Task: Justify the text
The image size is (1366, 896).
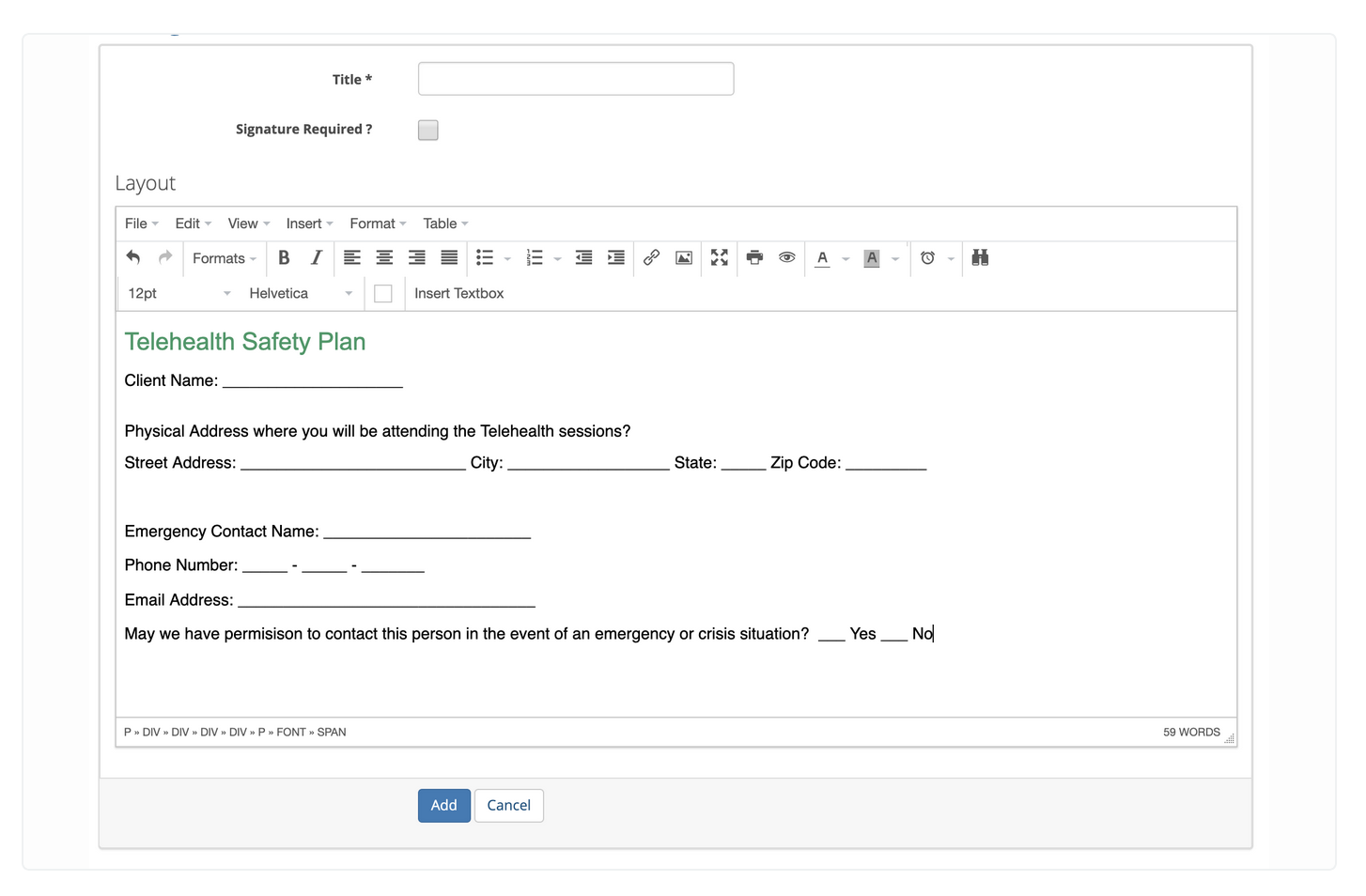Action: [449, 257]
